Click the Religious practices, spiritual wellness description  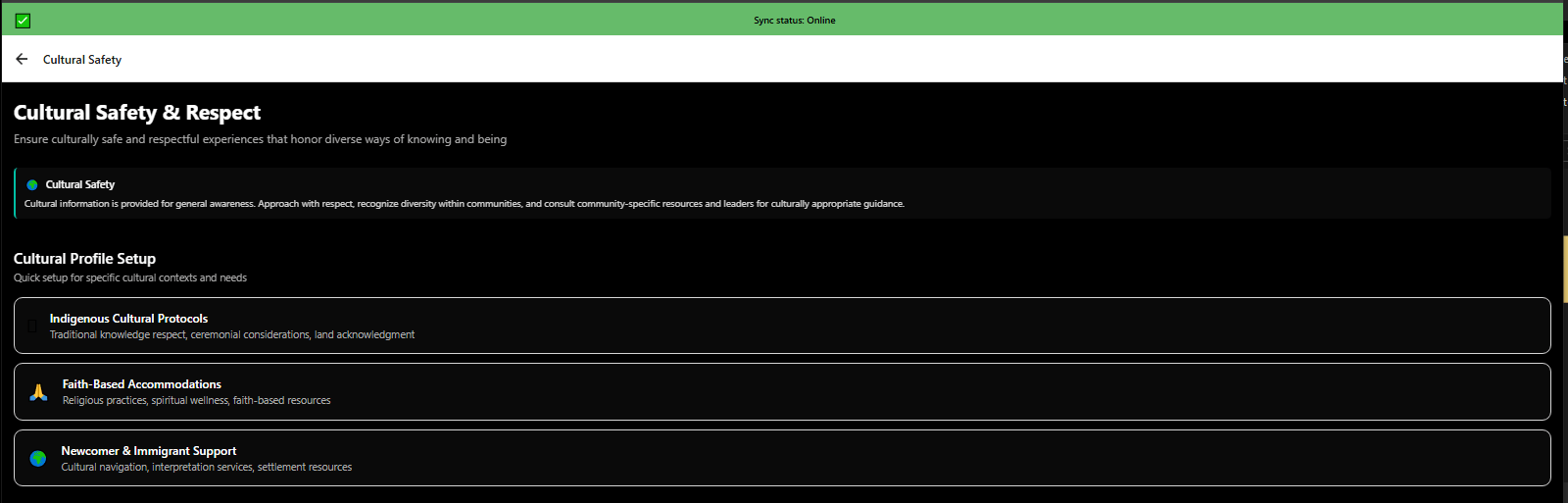coord(196,401)
